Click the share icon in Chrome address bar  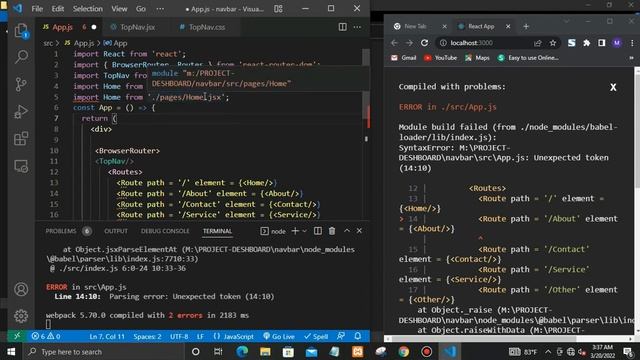pos(537,43)
